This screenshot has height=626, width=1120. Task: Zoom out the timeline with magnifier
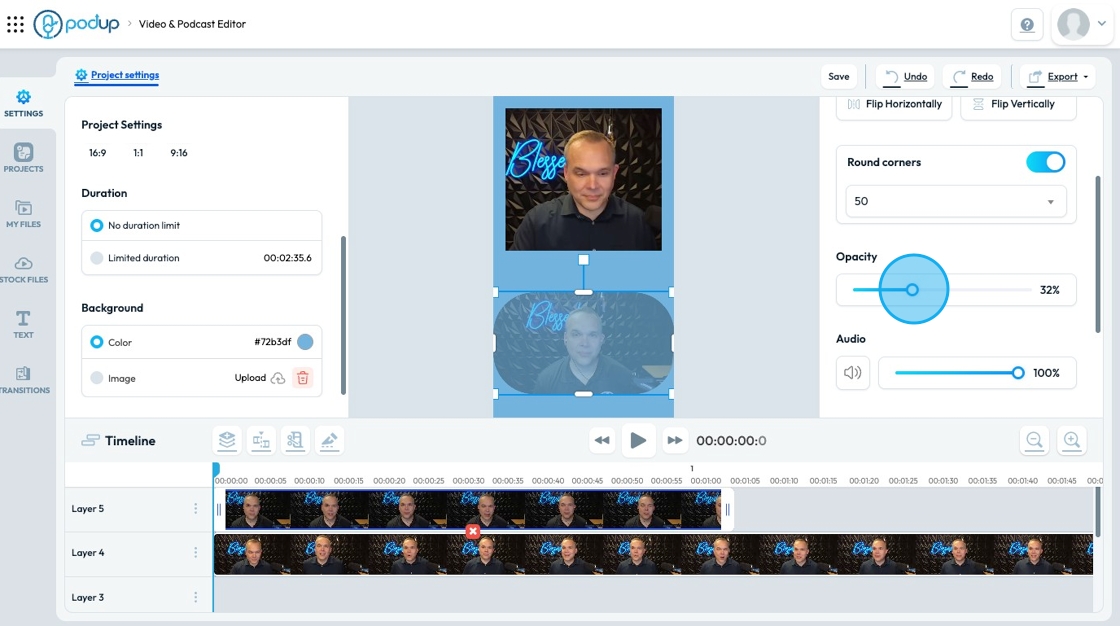[x=1034, y=440]
